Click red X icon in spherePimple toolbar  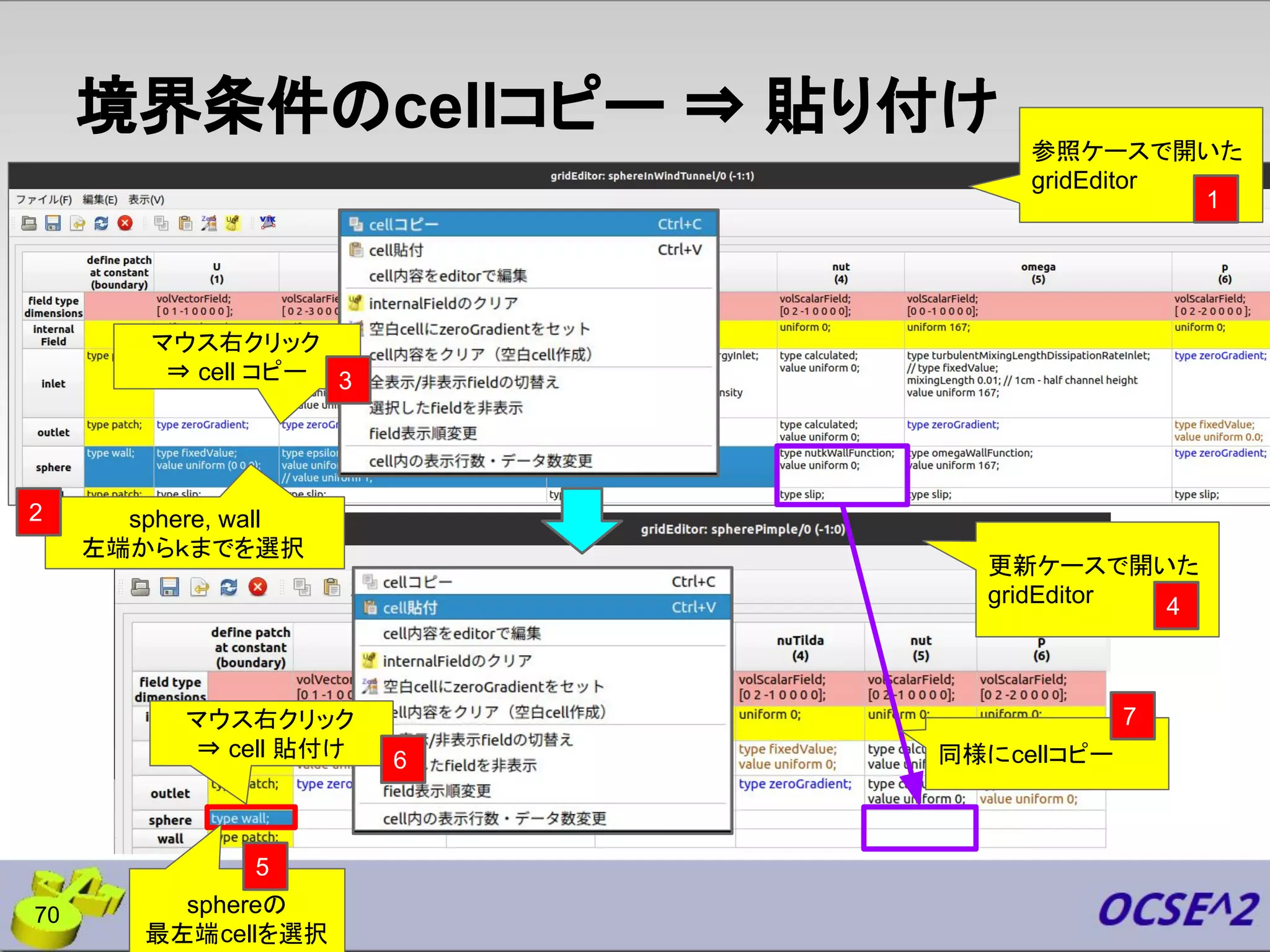tap(258, 587)
